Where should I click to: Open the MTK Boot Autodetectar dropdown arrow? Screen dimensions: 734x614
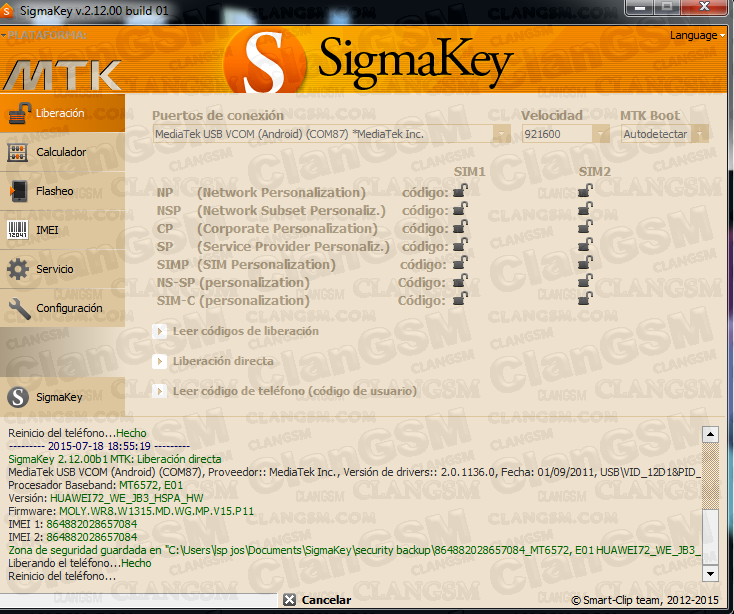point(700,134)
